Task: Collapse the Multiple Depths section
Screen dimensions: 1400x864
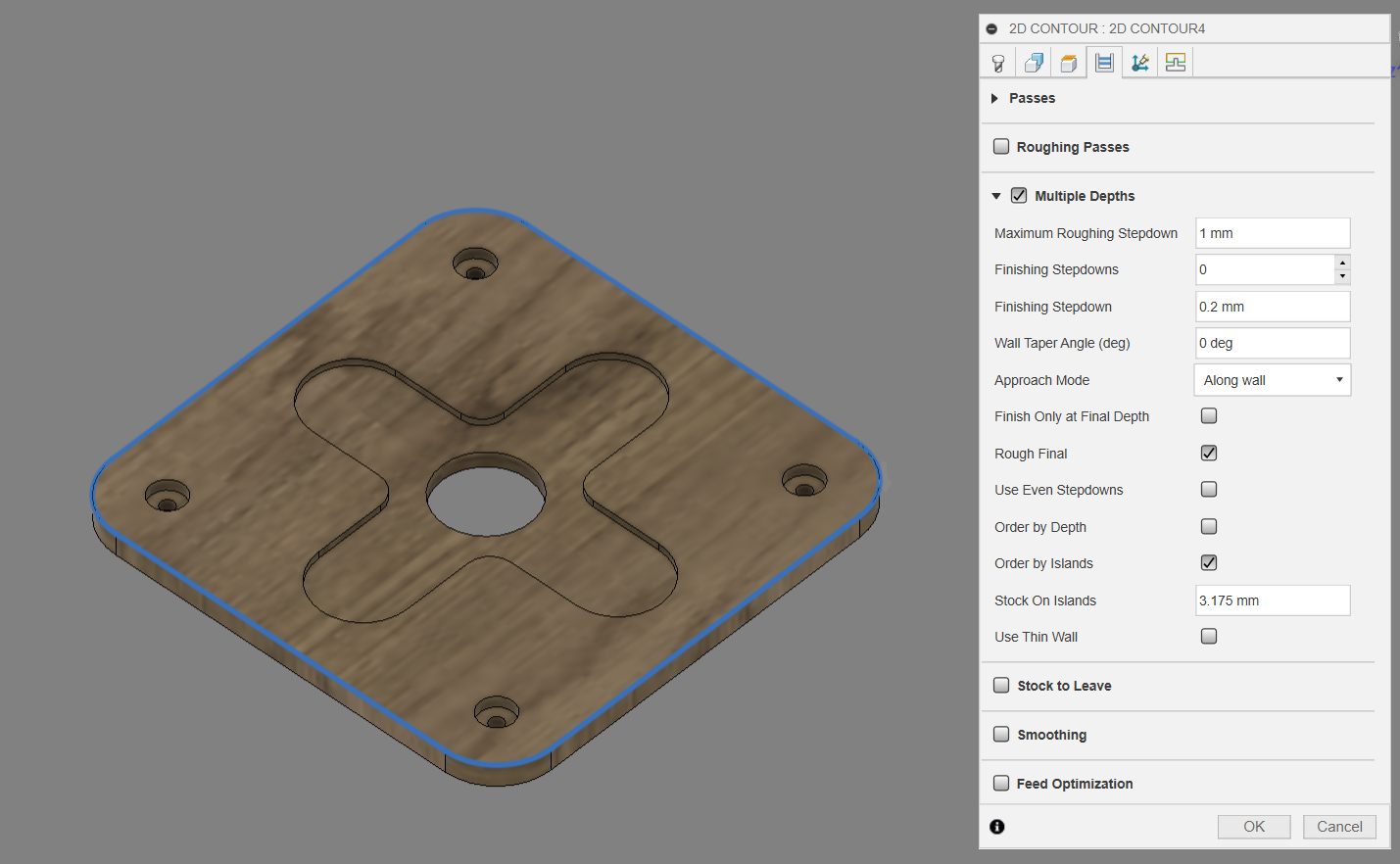Action: click(996, 196)
